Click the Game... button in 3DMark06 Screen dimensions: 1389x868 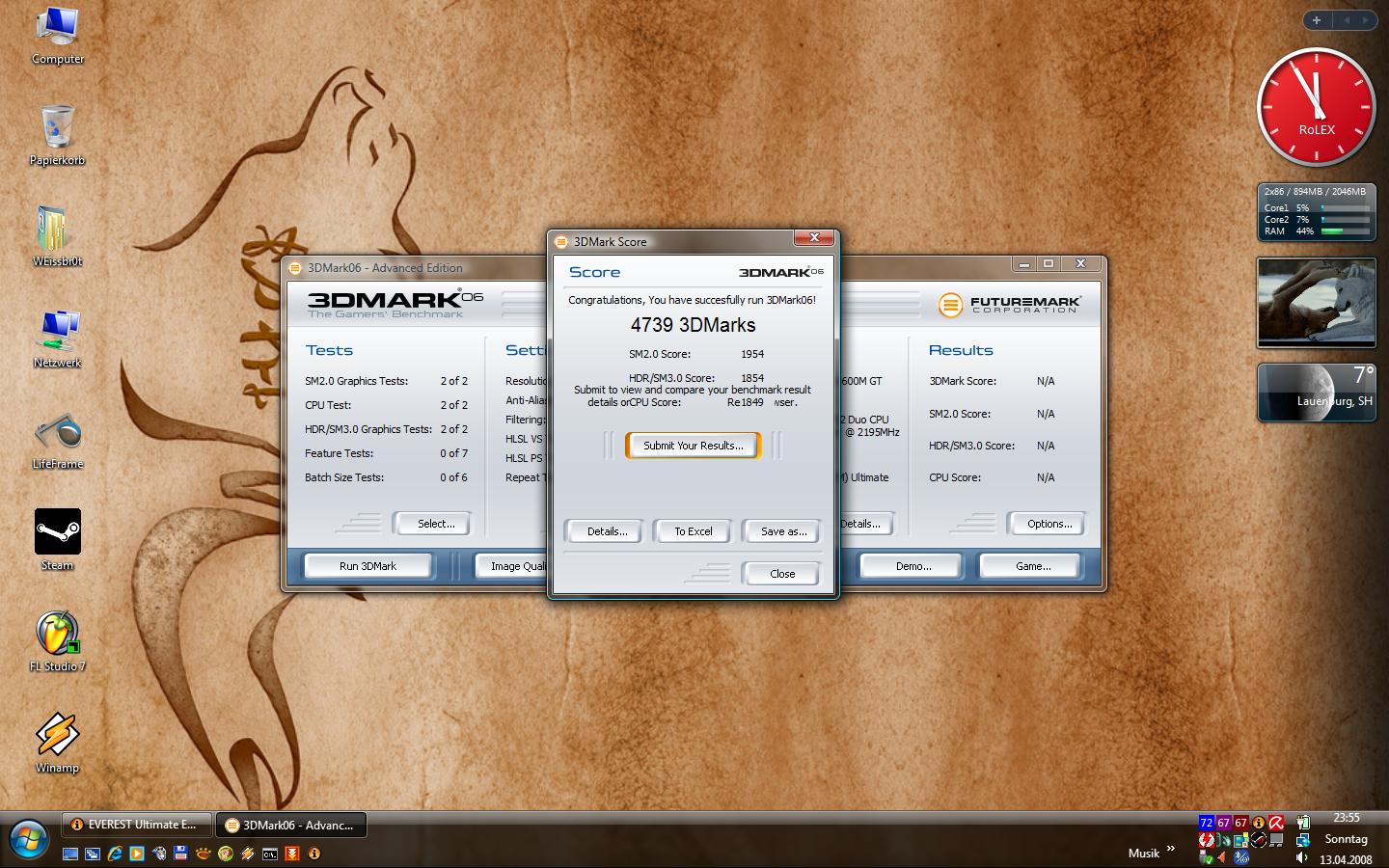tap(1033, 566)
